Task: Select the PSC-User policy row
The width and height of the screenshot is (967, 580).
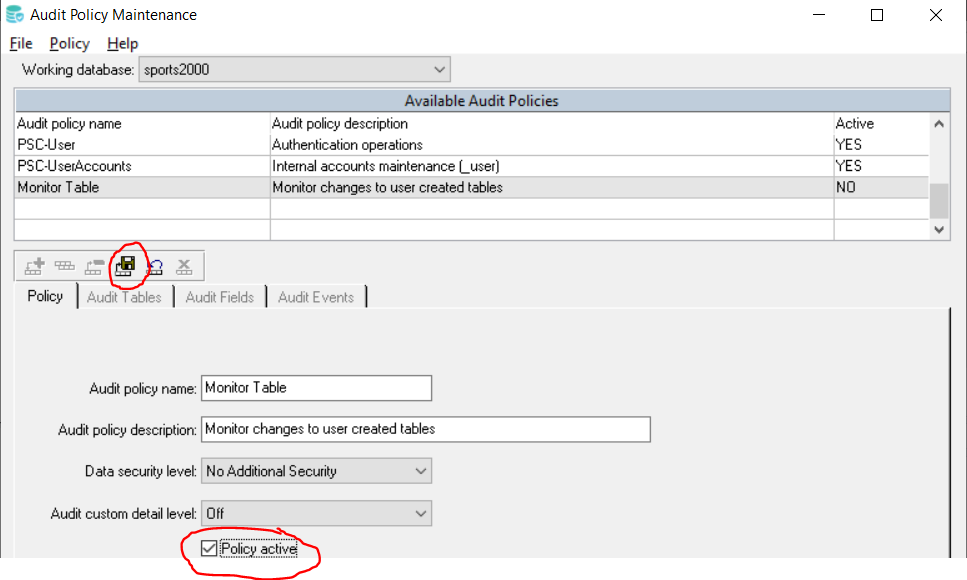Action: (x=471, y=144)
